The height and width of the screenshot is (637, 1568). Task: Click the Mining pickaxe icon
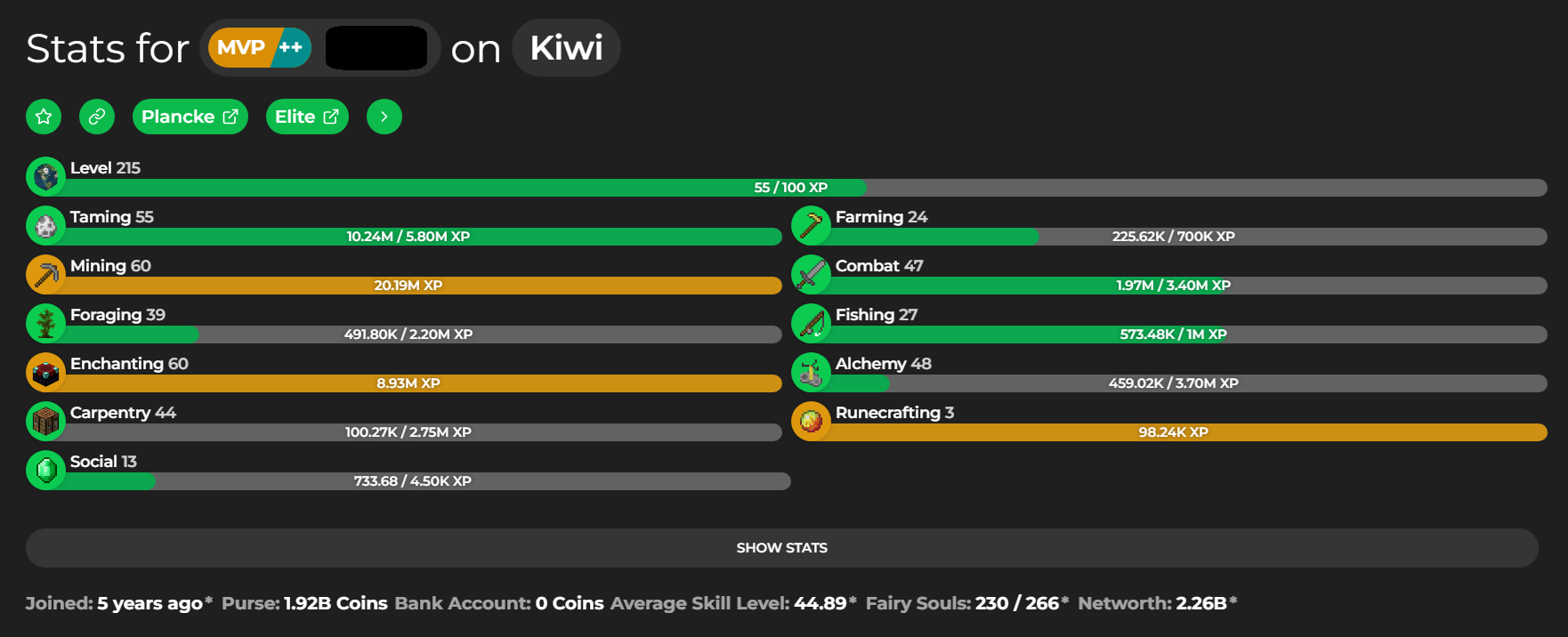(46, 275)
